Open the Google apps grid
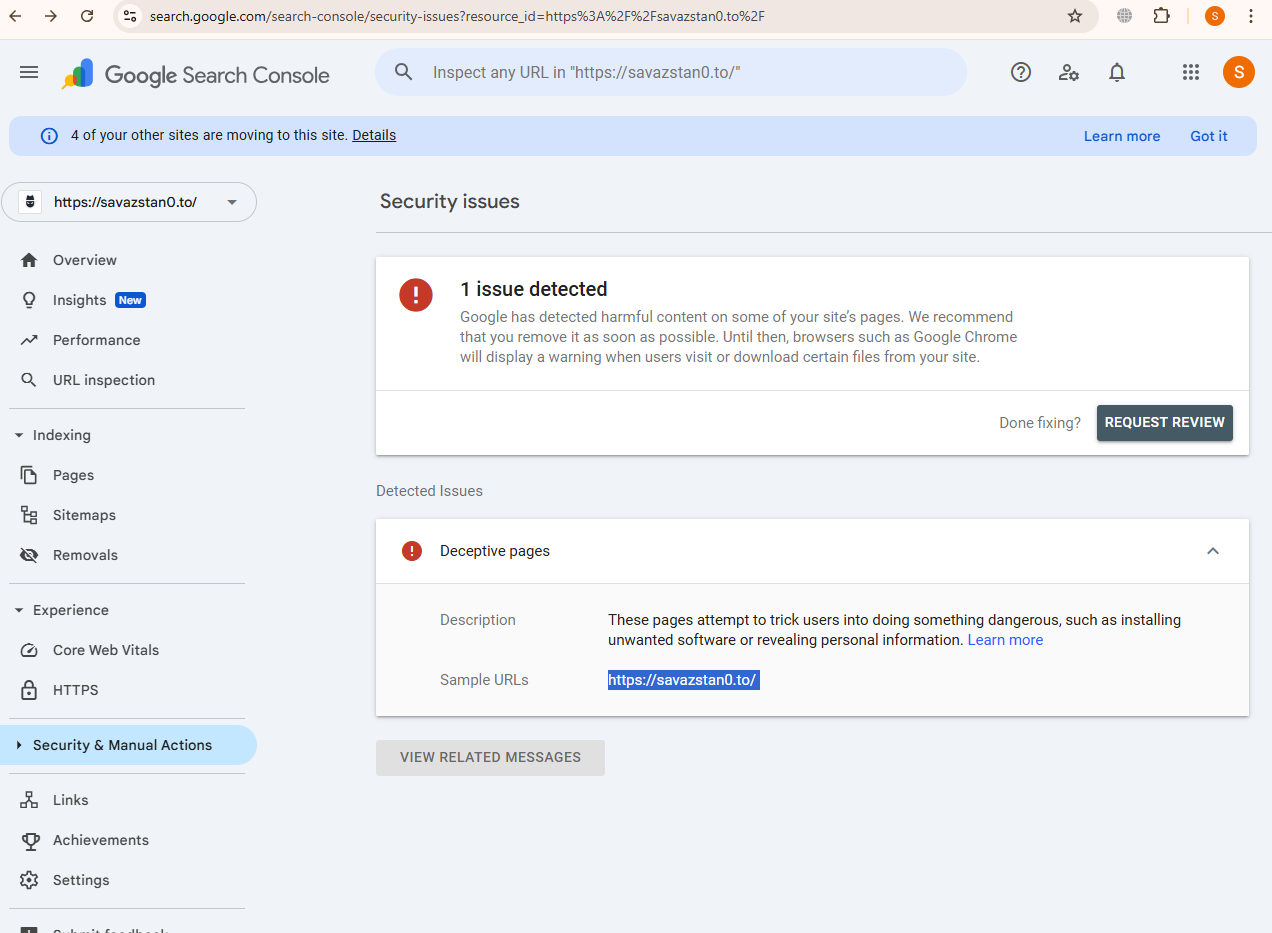 click(x=1190, y=72)
